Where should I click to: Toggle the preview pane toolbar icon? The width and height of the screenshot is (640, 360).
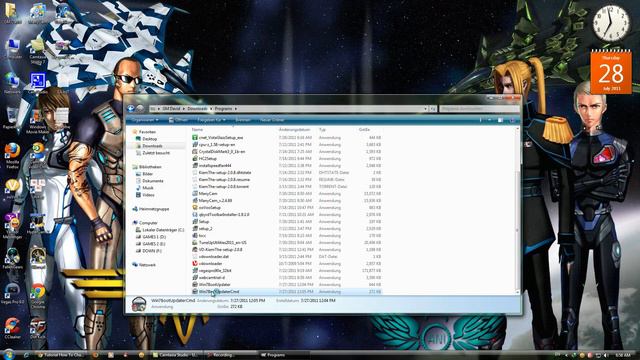500,120
